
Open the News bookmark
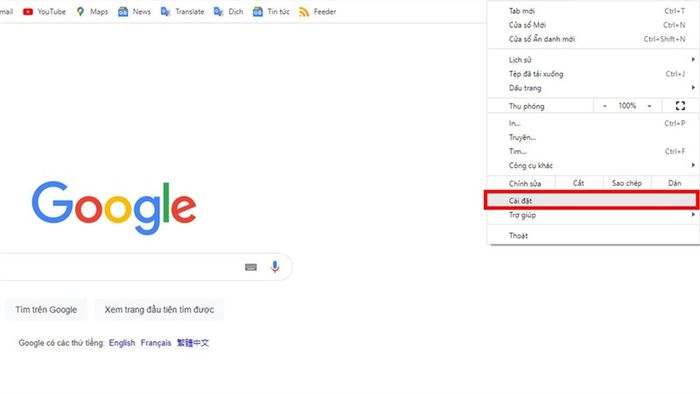pos(134,12)
